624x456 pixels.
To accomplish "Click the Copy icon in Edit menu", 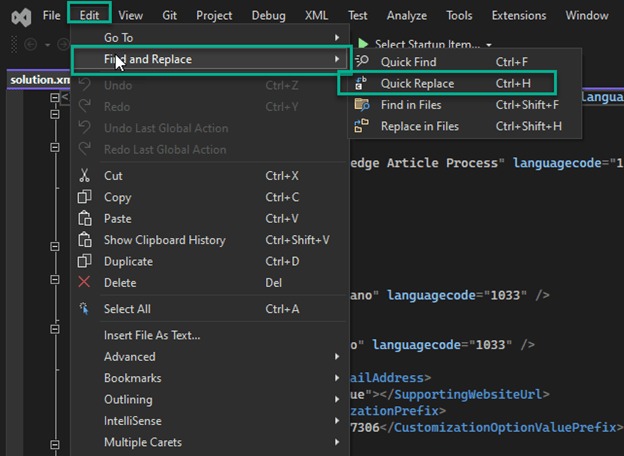I will point(85,198).
